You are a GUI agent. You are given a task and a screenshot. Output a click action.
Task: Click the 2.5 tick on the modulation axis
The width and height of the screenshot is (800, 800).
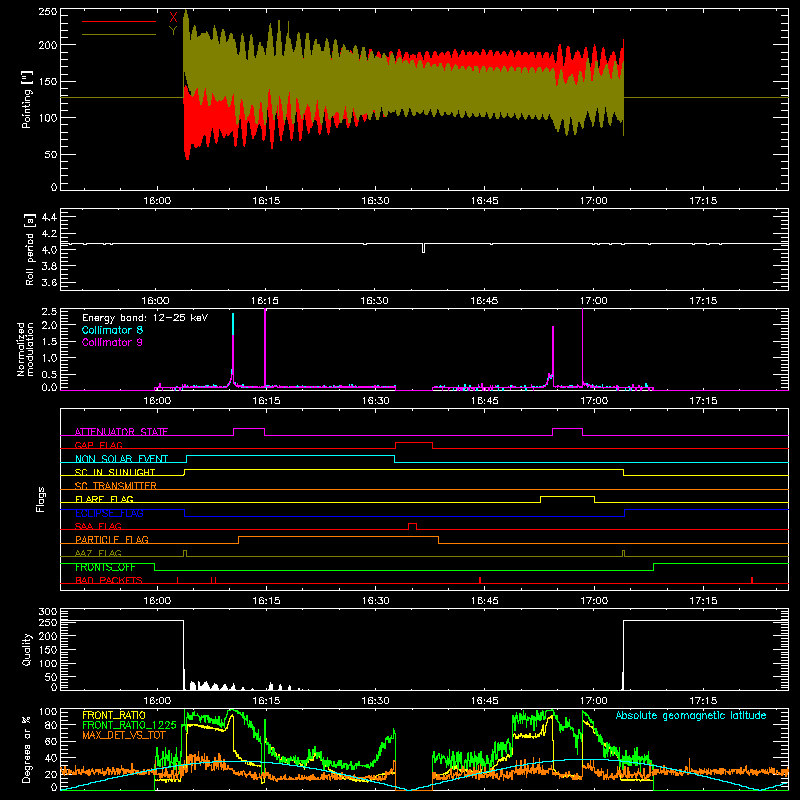tap(49, 311)
